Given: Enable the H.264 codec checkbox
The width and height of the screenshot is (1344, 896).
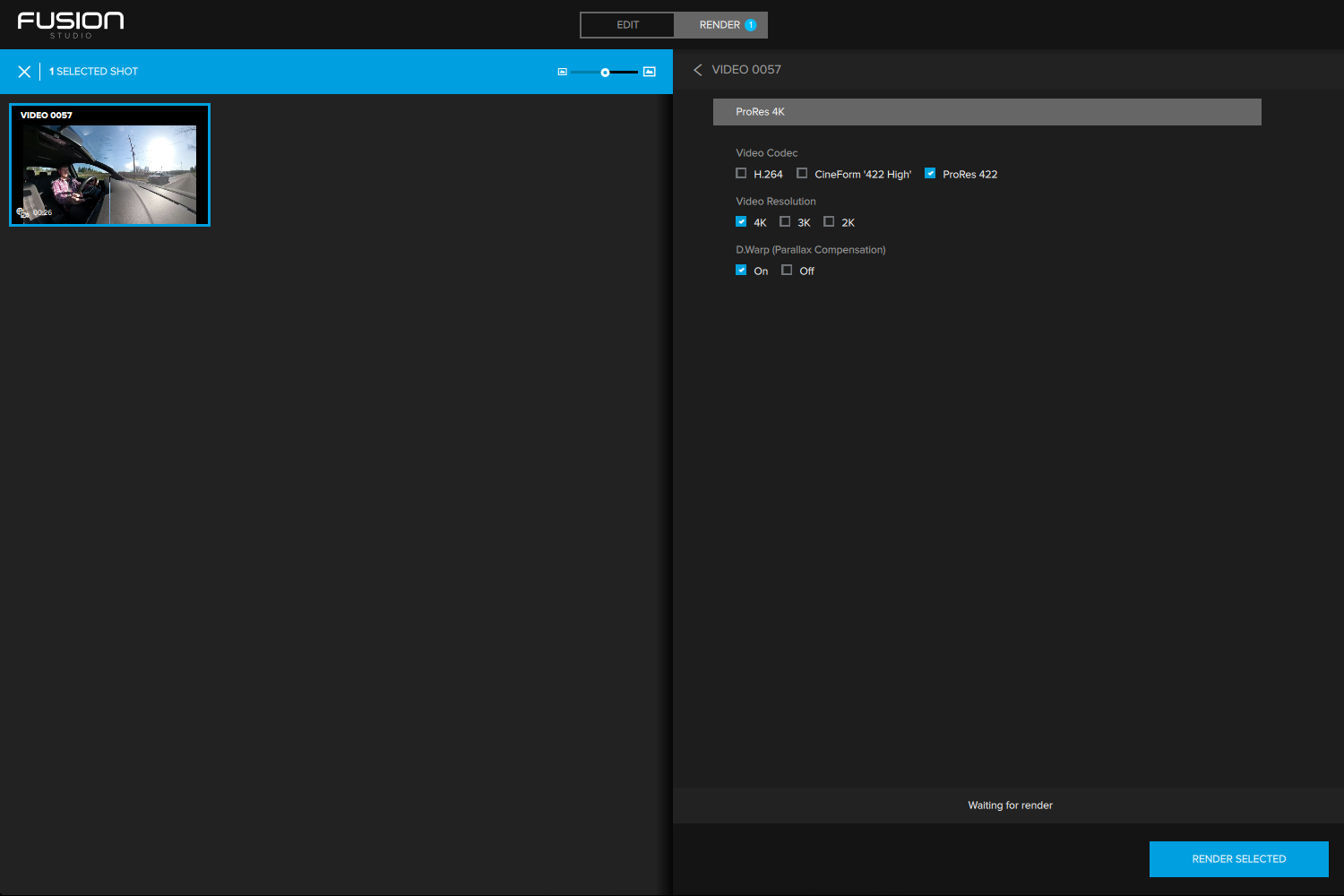Looking at the screenshot, I should pos(741,173).
